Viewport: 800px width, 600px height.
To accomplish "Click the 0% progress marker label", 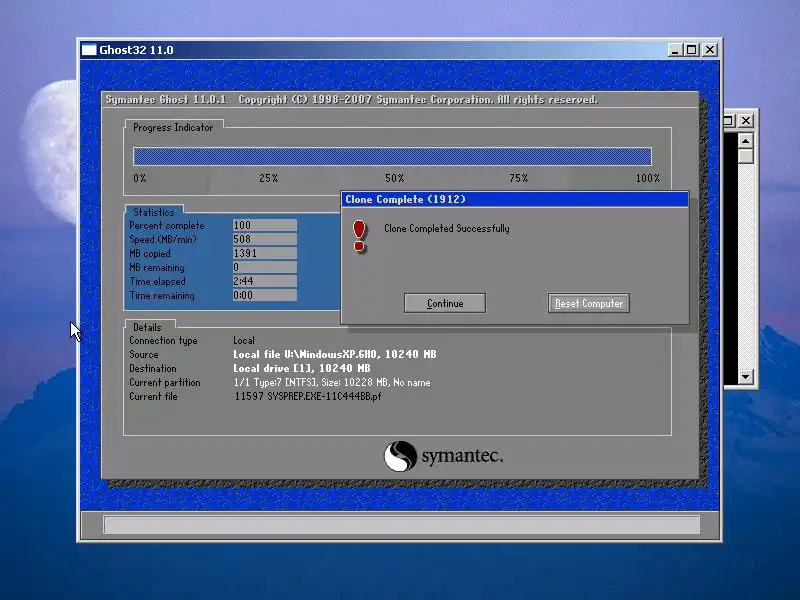I will 140,178.
